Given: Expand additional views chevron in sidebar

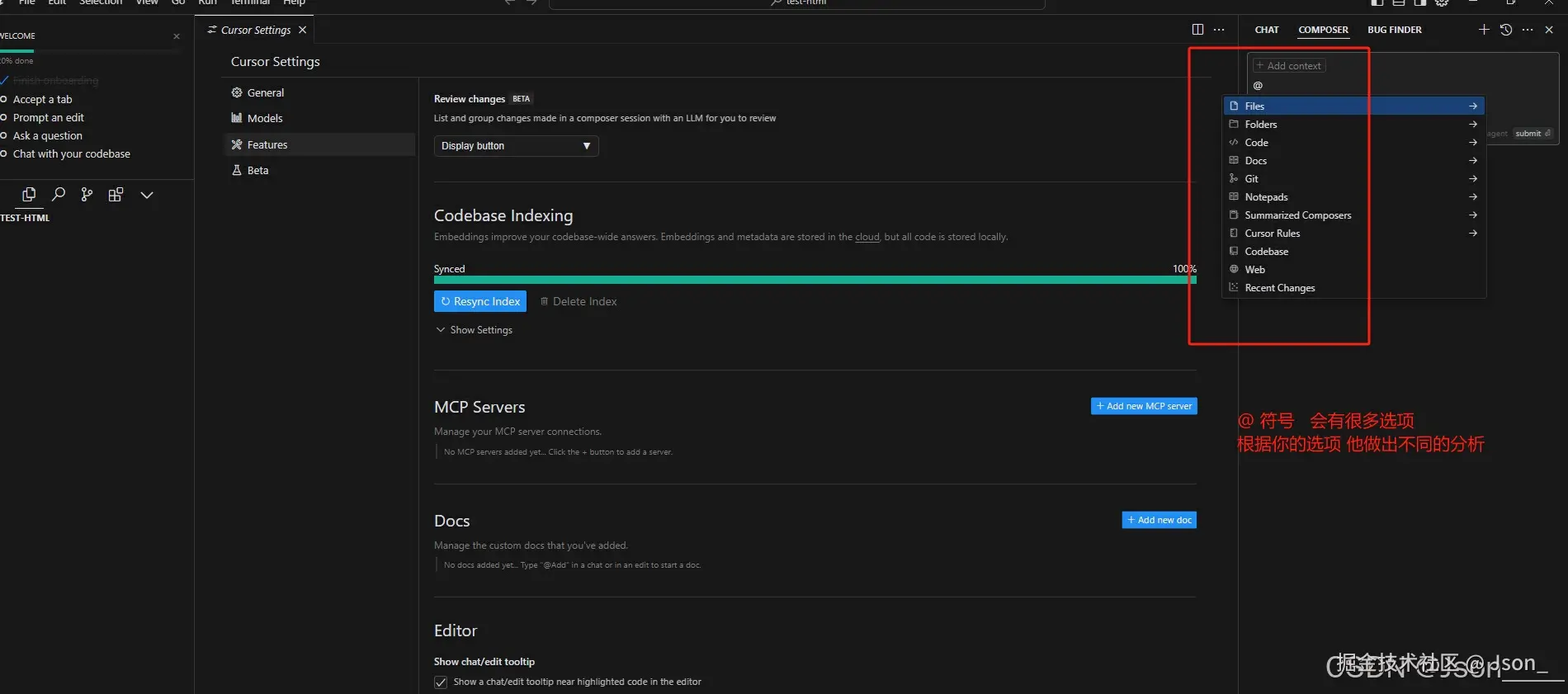Looking at the screenshot, I should pyautogui.click(x=147, y=196).
